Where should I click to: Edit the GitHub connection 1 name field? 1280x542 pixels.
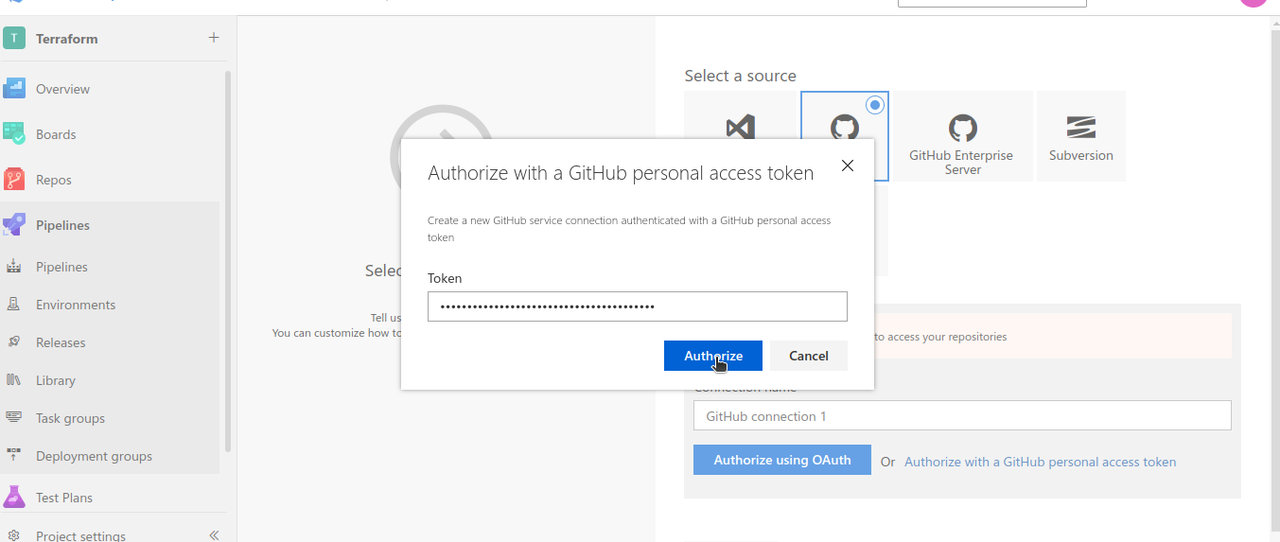click(x=962, y=416)
